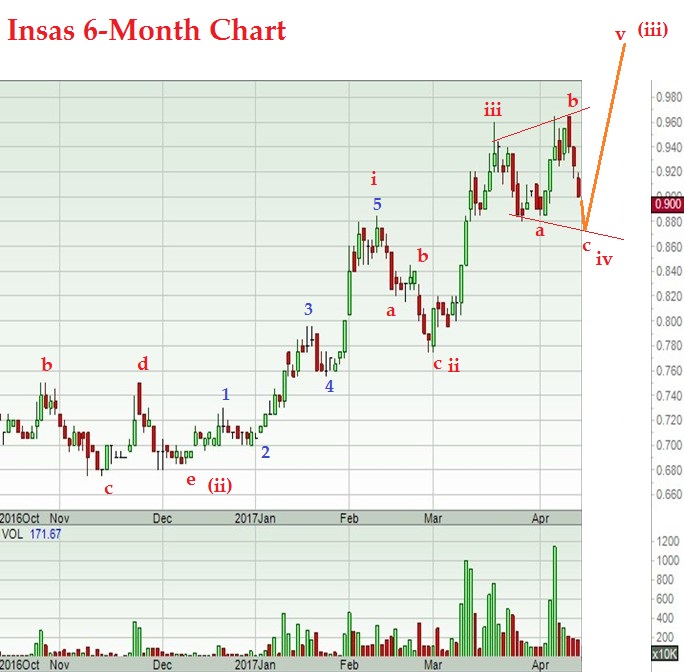Click the 0.960 price axis value

coord(669,122)
